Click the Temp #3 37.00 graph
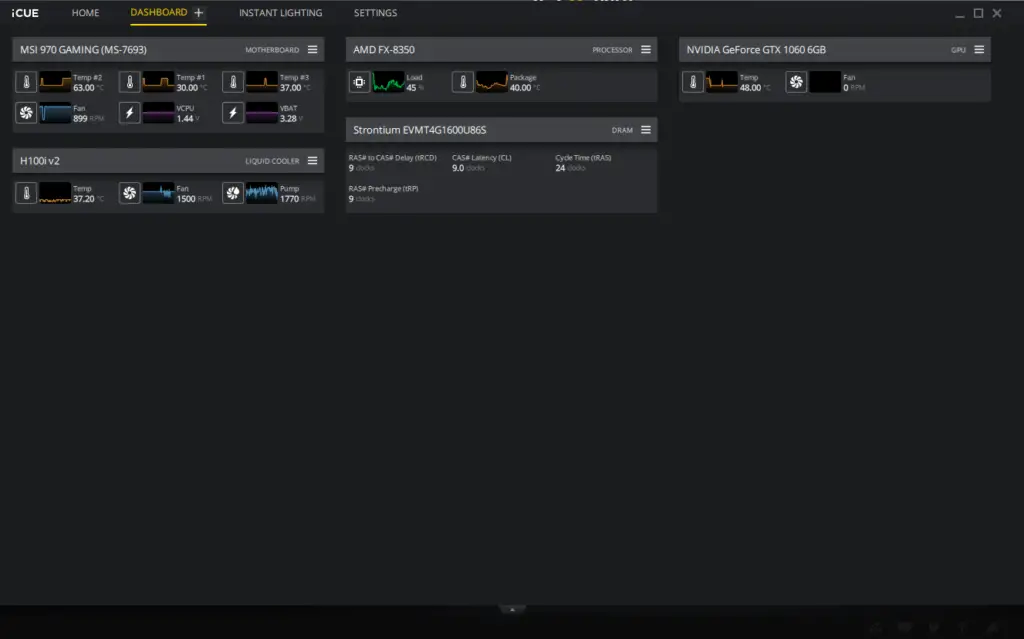This screenshot has width=1024, height=639. (x=261, y=82)
